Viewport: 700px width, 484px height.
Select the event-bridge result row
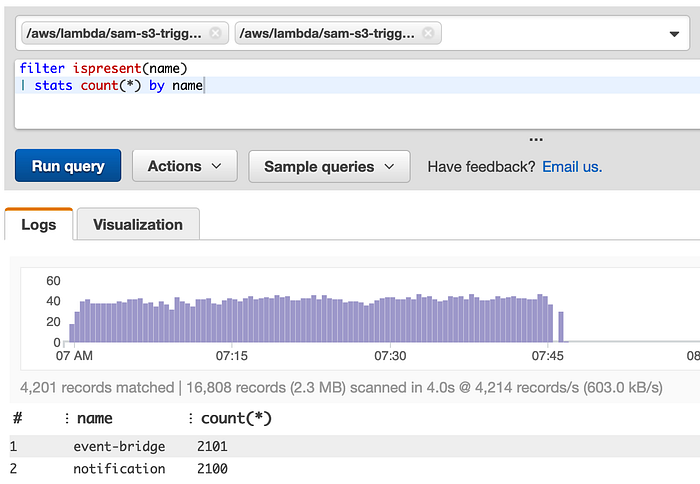pyautogui.click(x=354, y=446)
